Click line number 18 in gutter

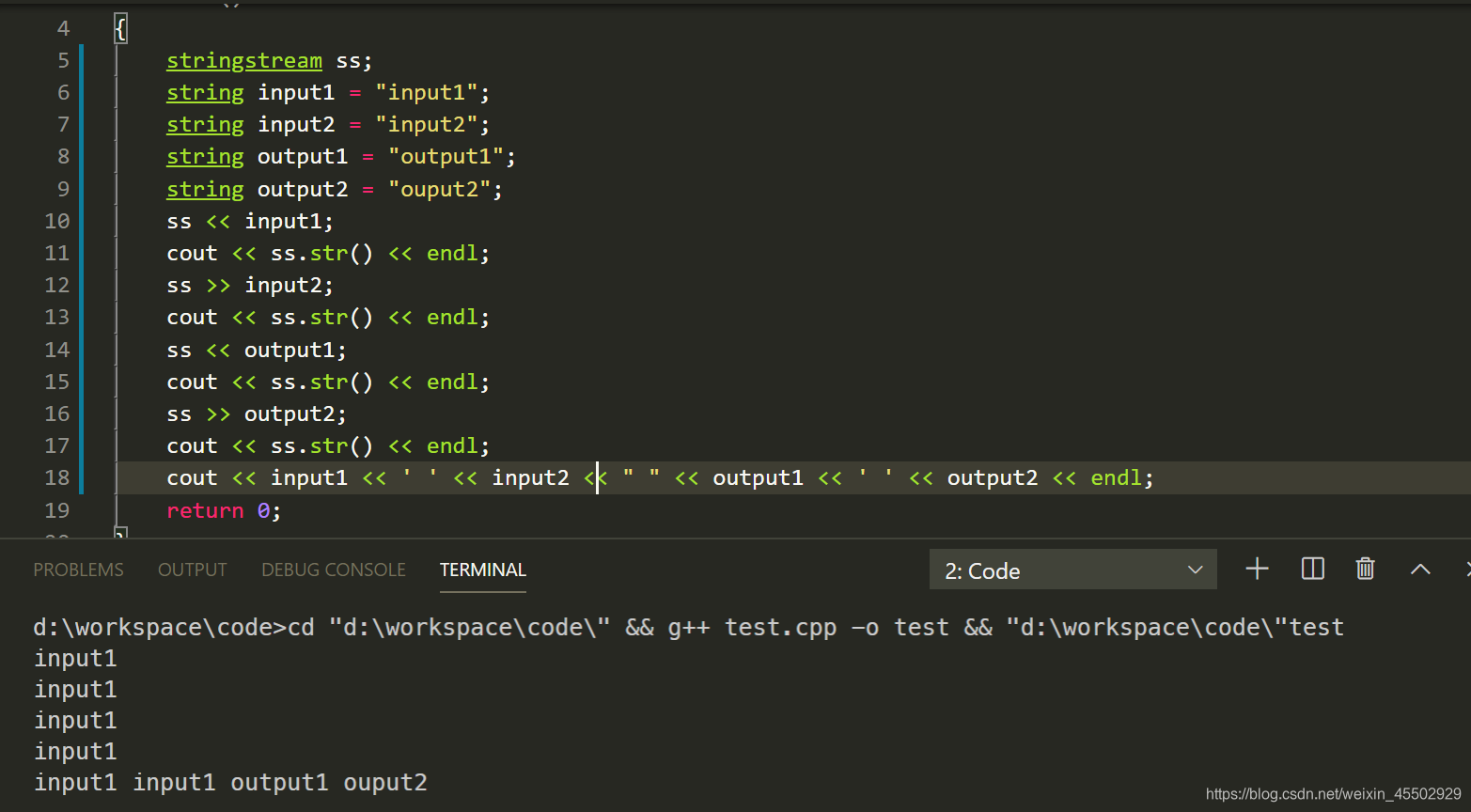click(x=57, y=477)
